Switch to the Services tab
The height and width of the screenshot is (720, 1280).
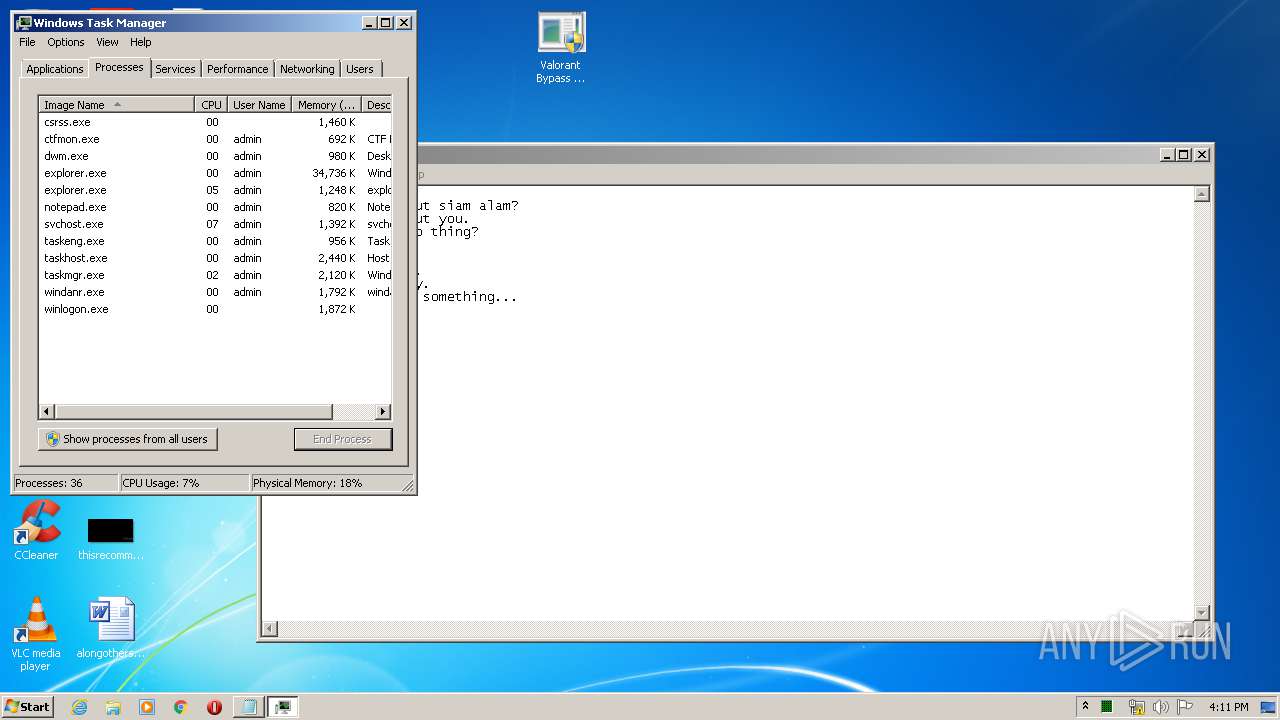(175, 69)
